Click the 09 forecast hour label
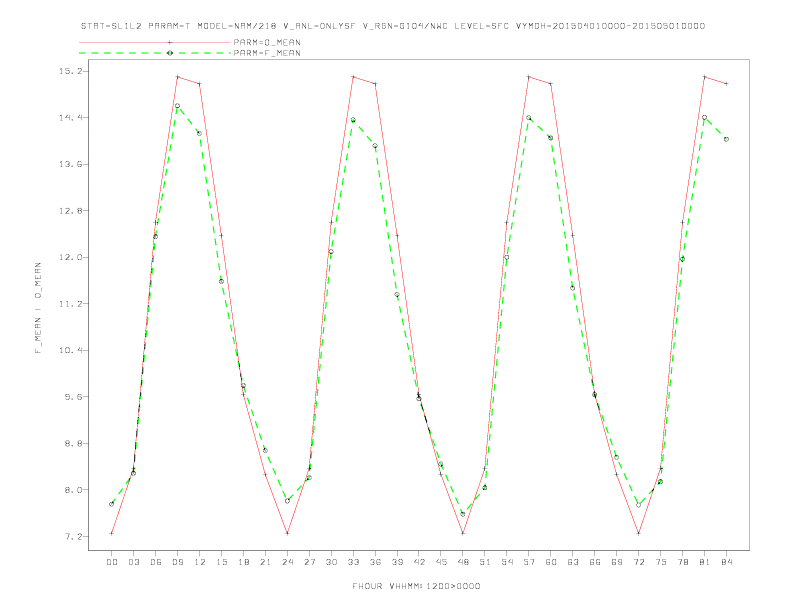 177,562
